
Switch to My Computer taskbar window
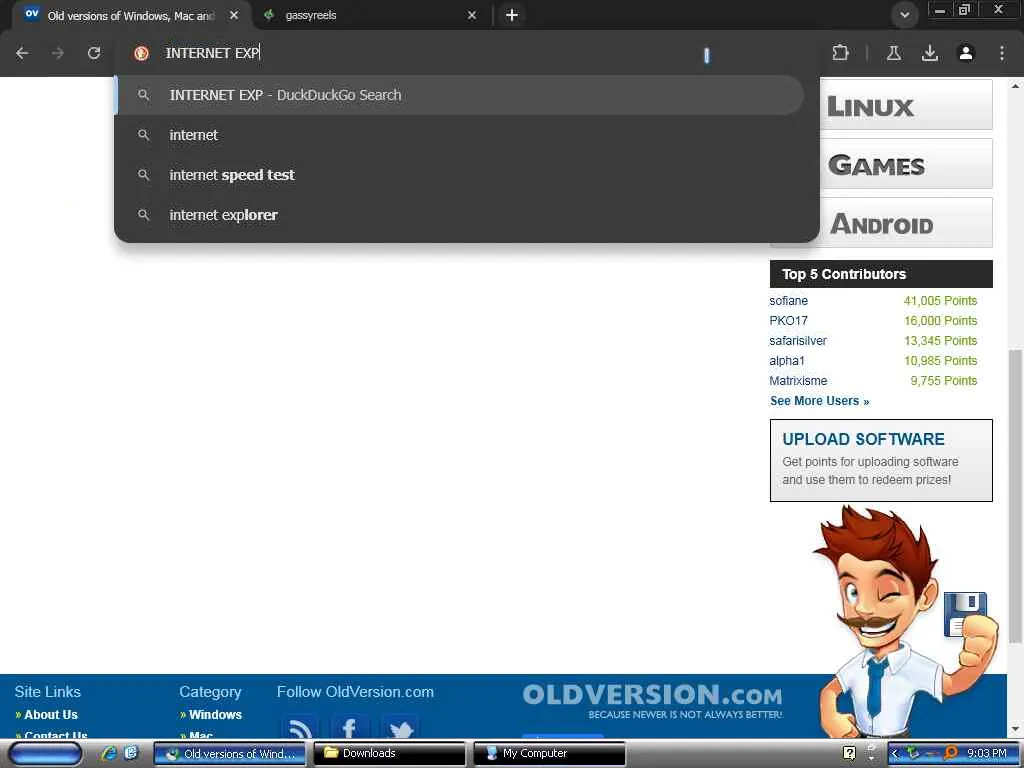coord(549,754)
